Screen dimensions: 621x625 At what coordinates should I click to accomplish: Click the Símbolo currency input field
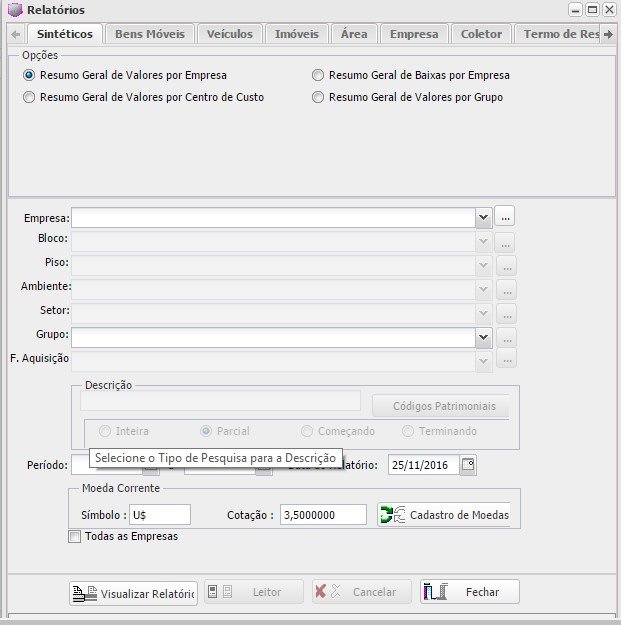click(x=160, y=515)
